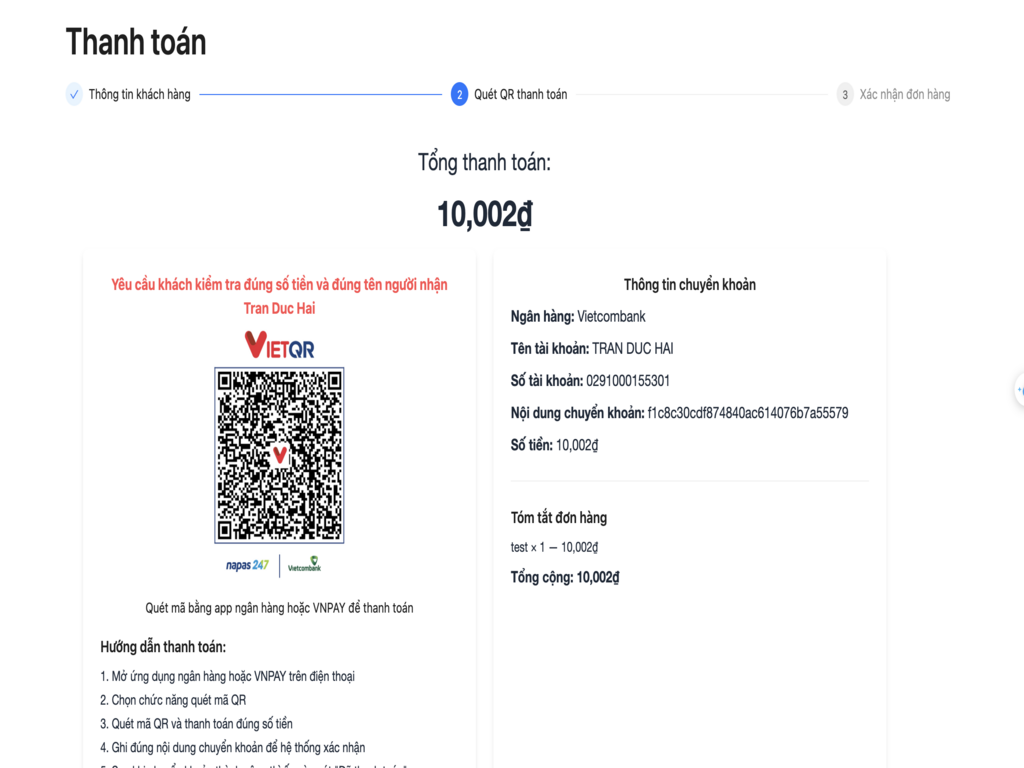Open the Xác nhận đơn hàng step
Image resolution: width=1024 pixels, height=768 pixels.
pos(904,95)
